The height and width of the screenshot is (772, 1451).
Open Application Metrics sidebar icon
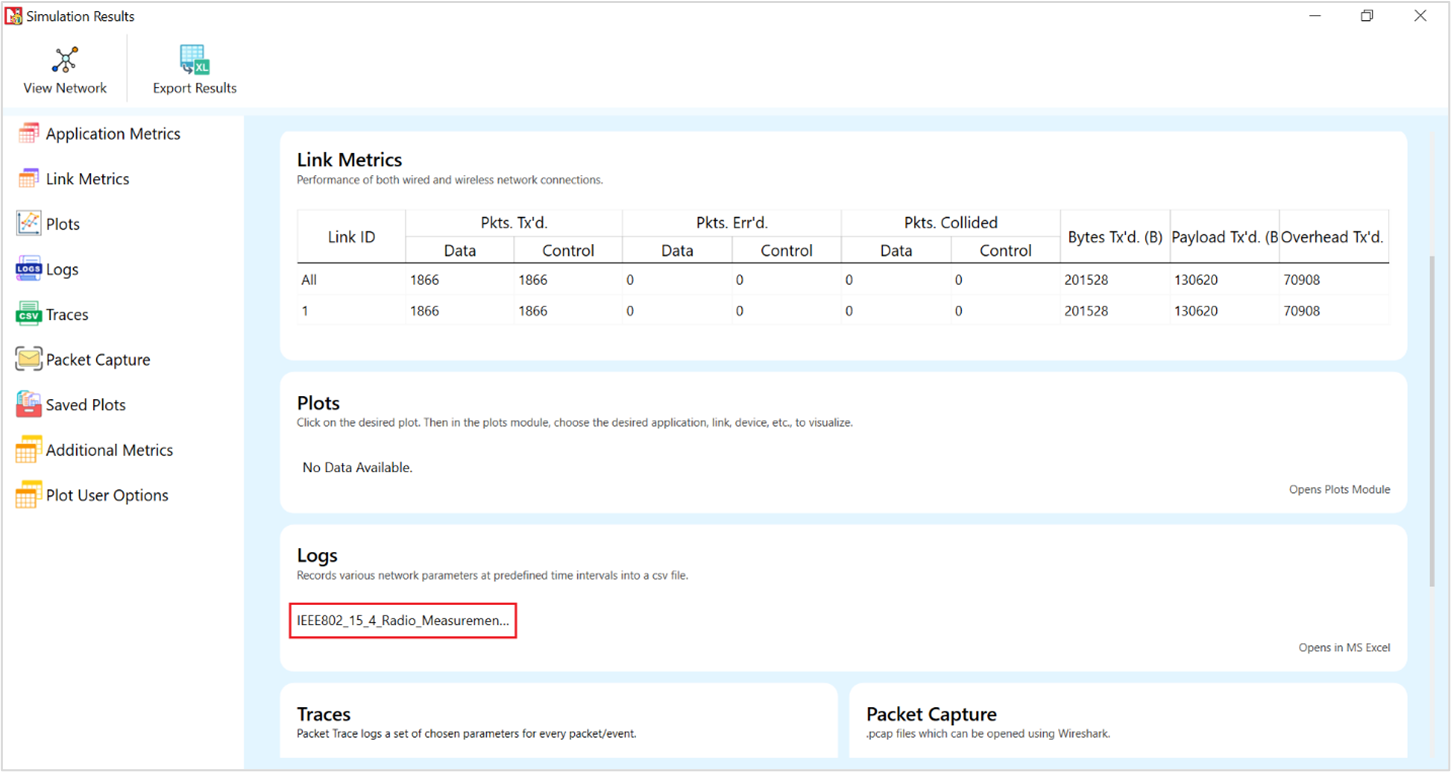pos(29,134)
